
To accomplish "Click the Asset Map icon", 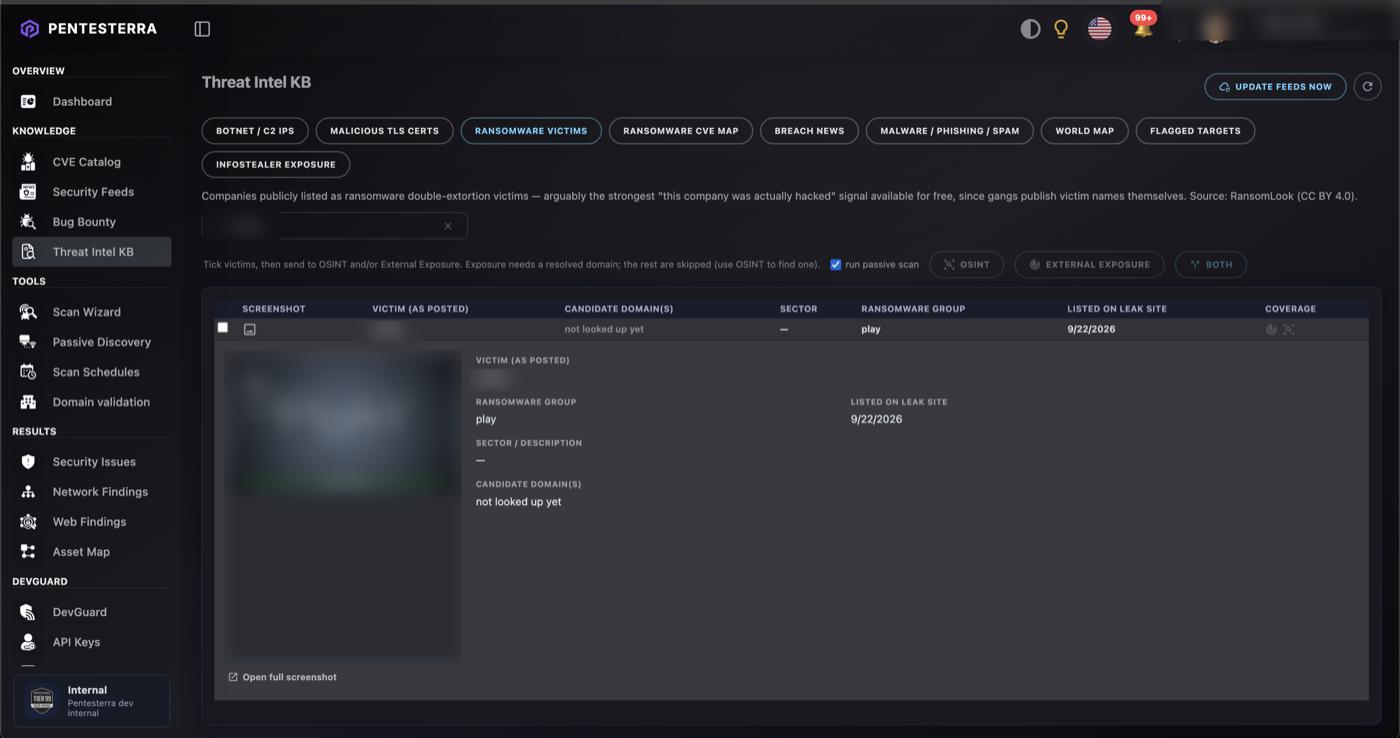I will click(28, 552).
